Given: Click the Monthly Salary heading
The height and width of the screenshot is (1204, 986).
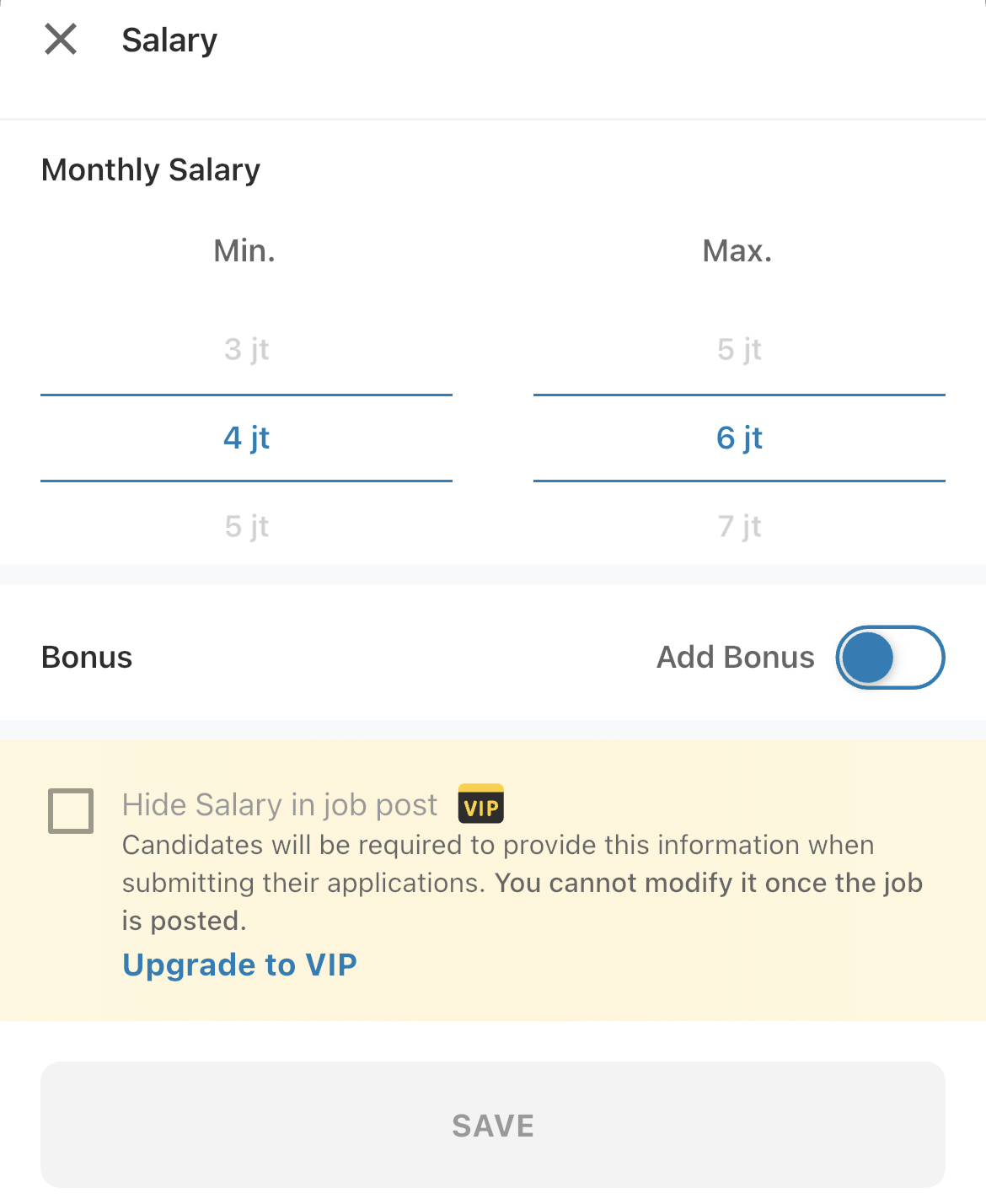Looking at the screenshot, I should pos(151,170).
